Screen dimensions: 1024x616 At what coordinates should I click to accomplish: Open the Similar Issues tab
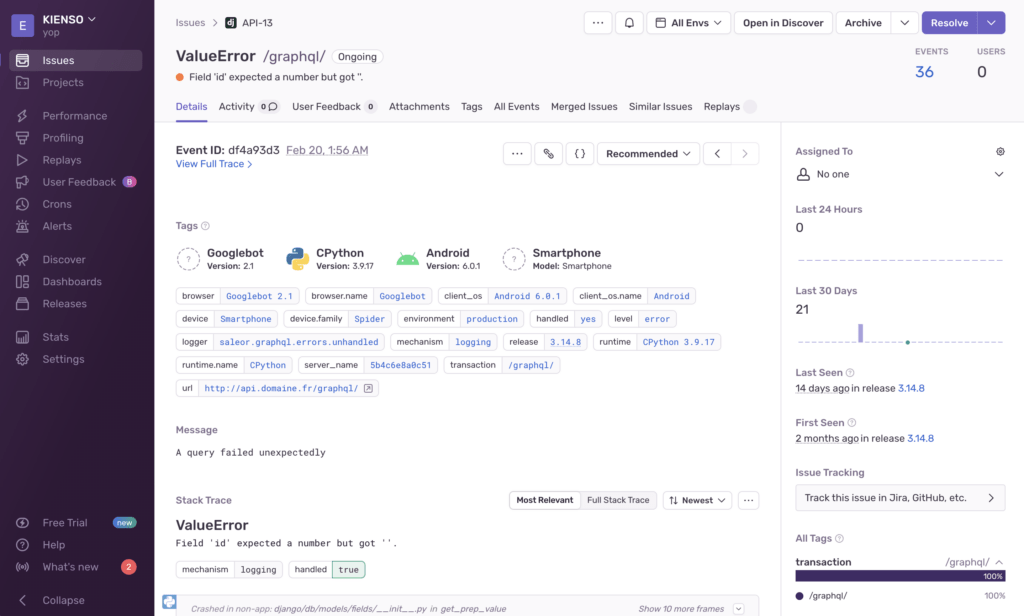click(660, 106)
